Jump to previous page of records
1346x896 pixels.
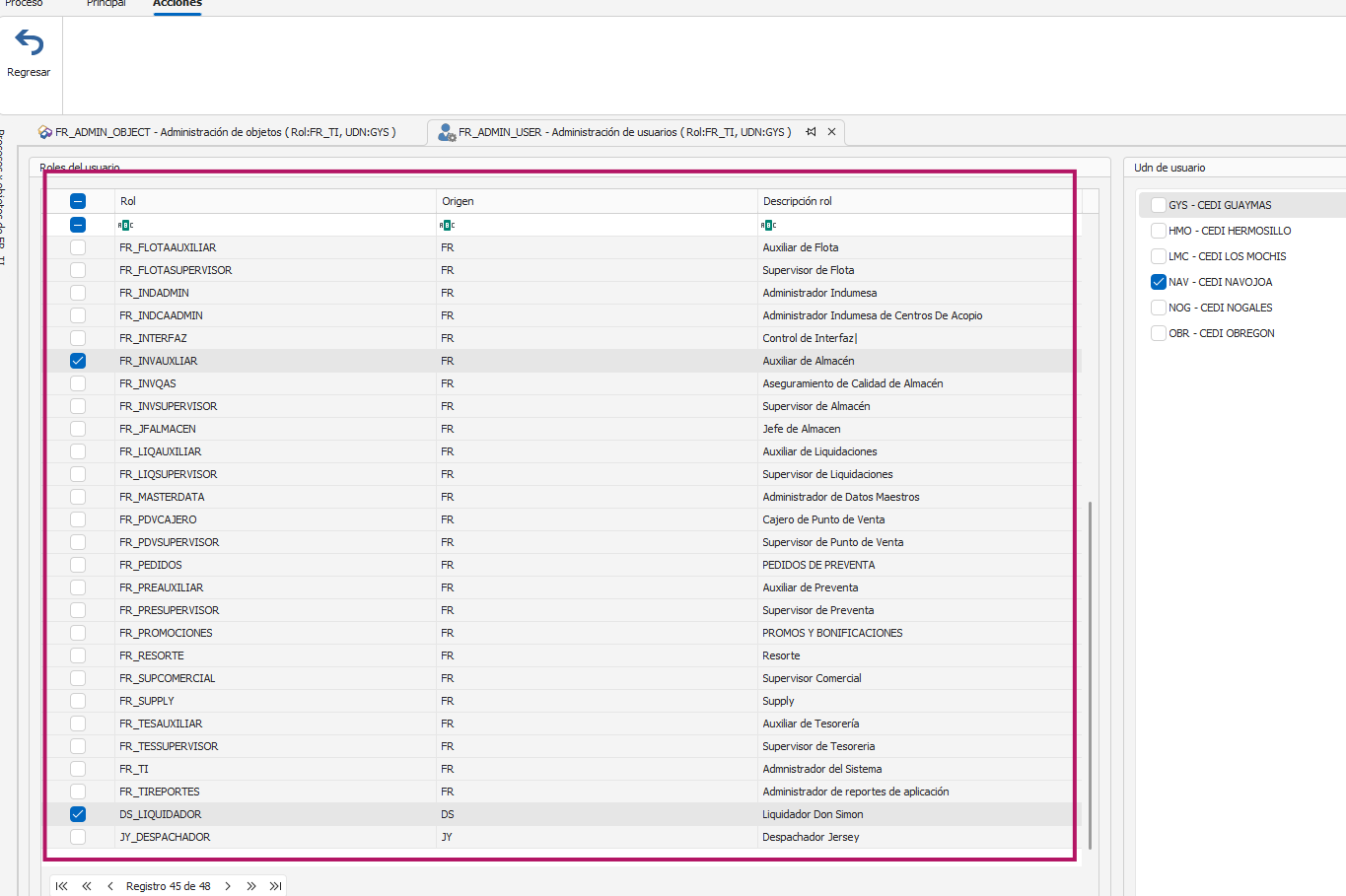(87, 886)
